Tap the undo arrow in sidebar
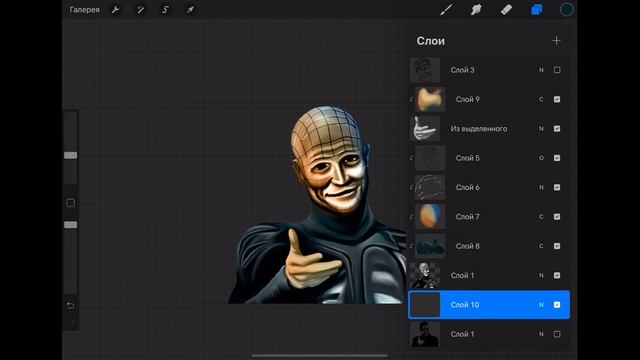This screenshot has height=360, width=640. (x=70, y=305)
